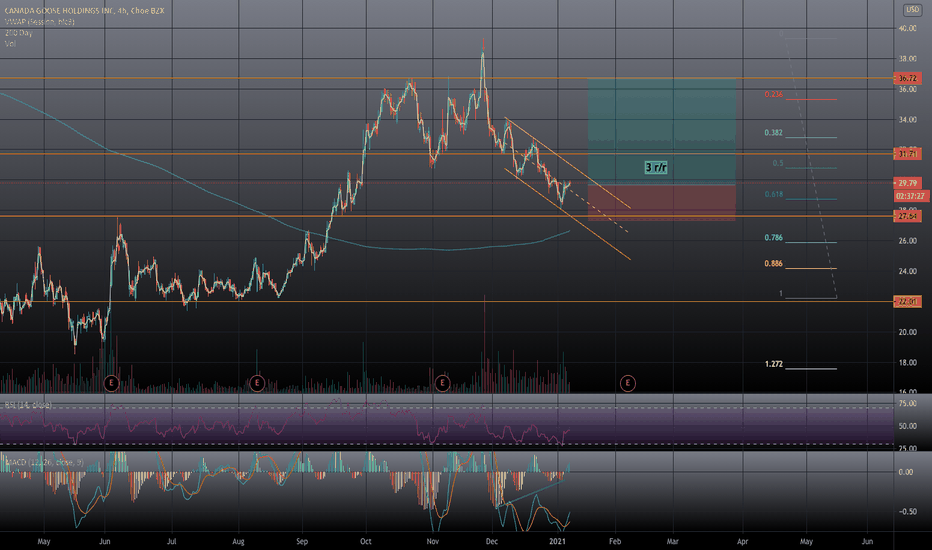Click the 27.64 horizontal line price label
The image size is (932, 550).
[908, 216]
